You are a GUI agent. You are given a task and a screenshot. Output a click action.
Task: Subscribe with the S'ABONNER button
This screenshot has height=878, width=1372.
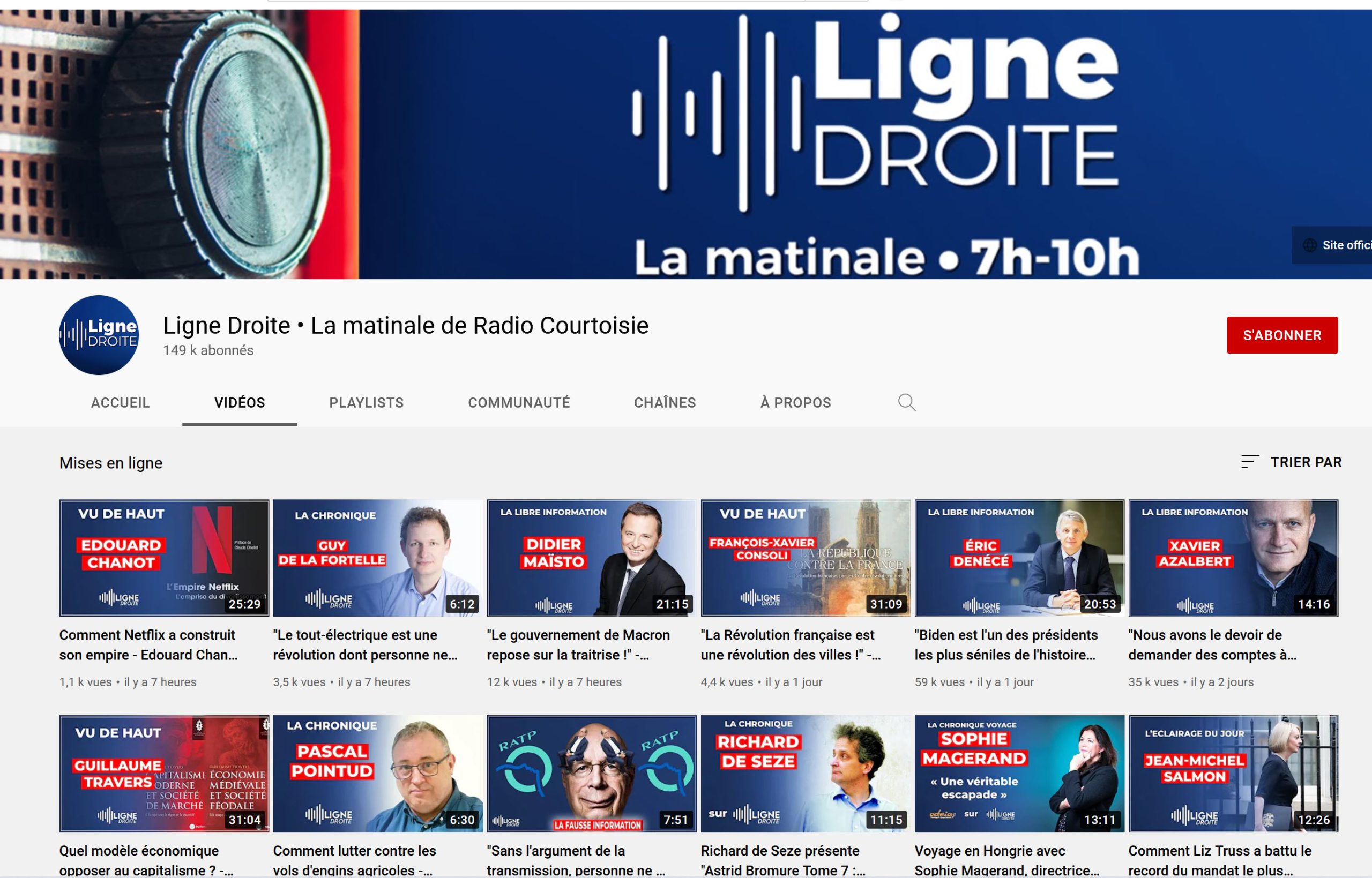click(1282, 335)
